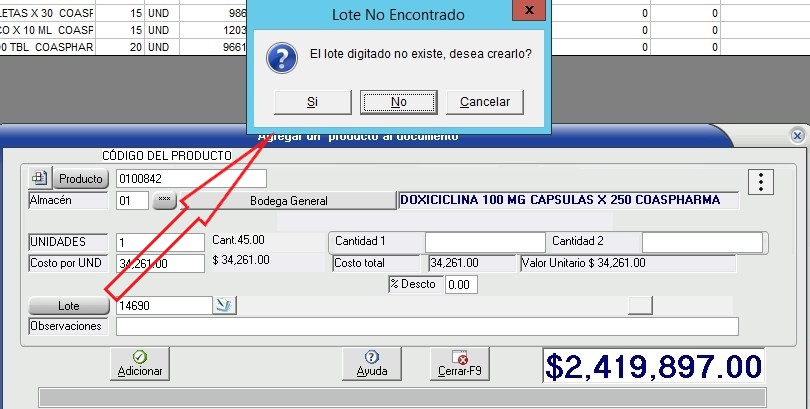
Task: Click Si to create the lot
Action: [x=312, y=102]
